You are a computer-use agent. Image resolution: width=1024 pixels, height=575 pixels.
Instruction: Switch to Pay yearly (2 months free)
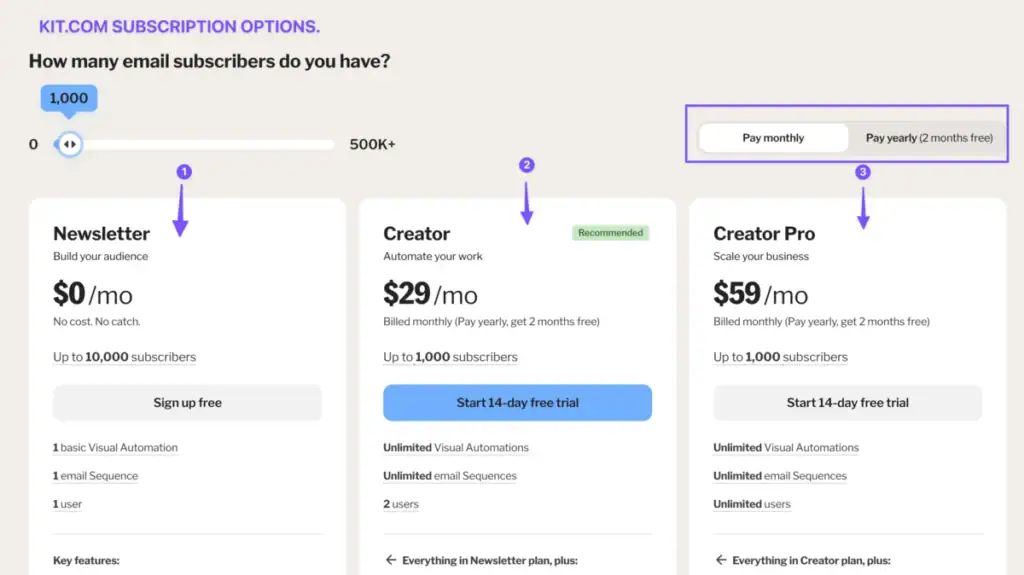929,138
